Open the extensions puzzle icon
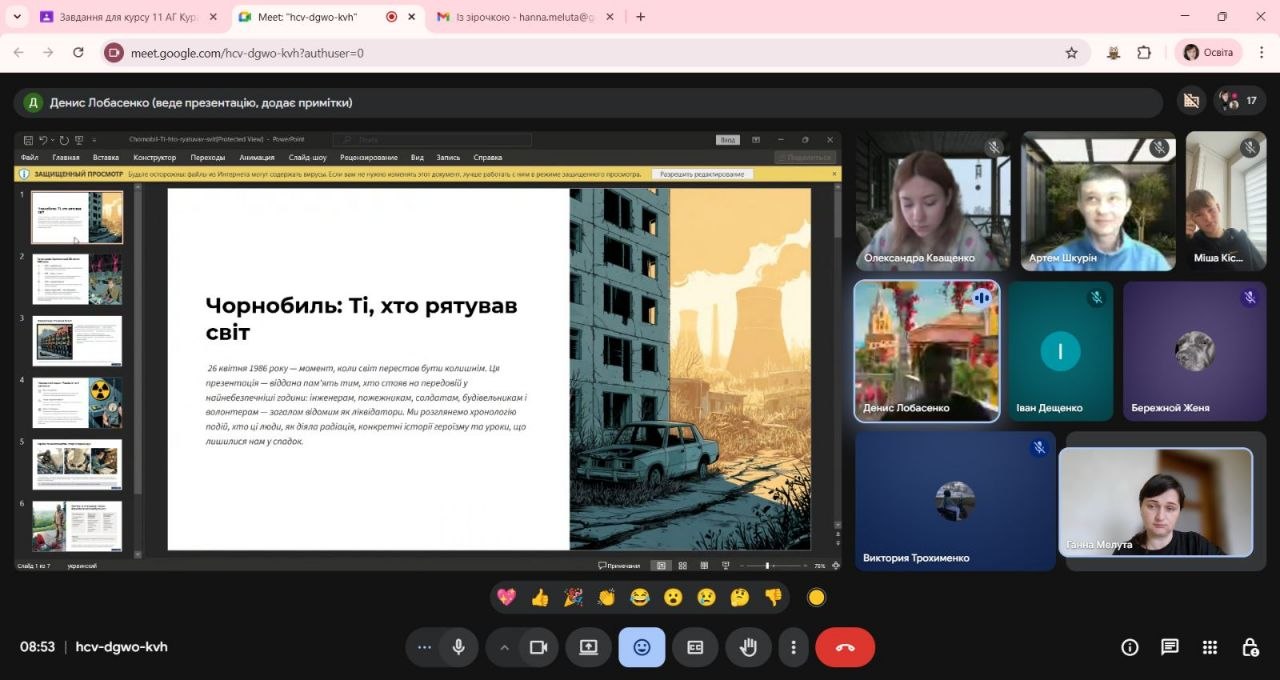Screen dimensions: 1280x680 [1144, 53]
